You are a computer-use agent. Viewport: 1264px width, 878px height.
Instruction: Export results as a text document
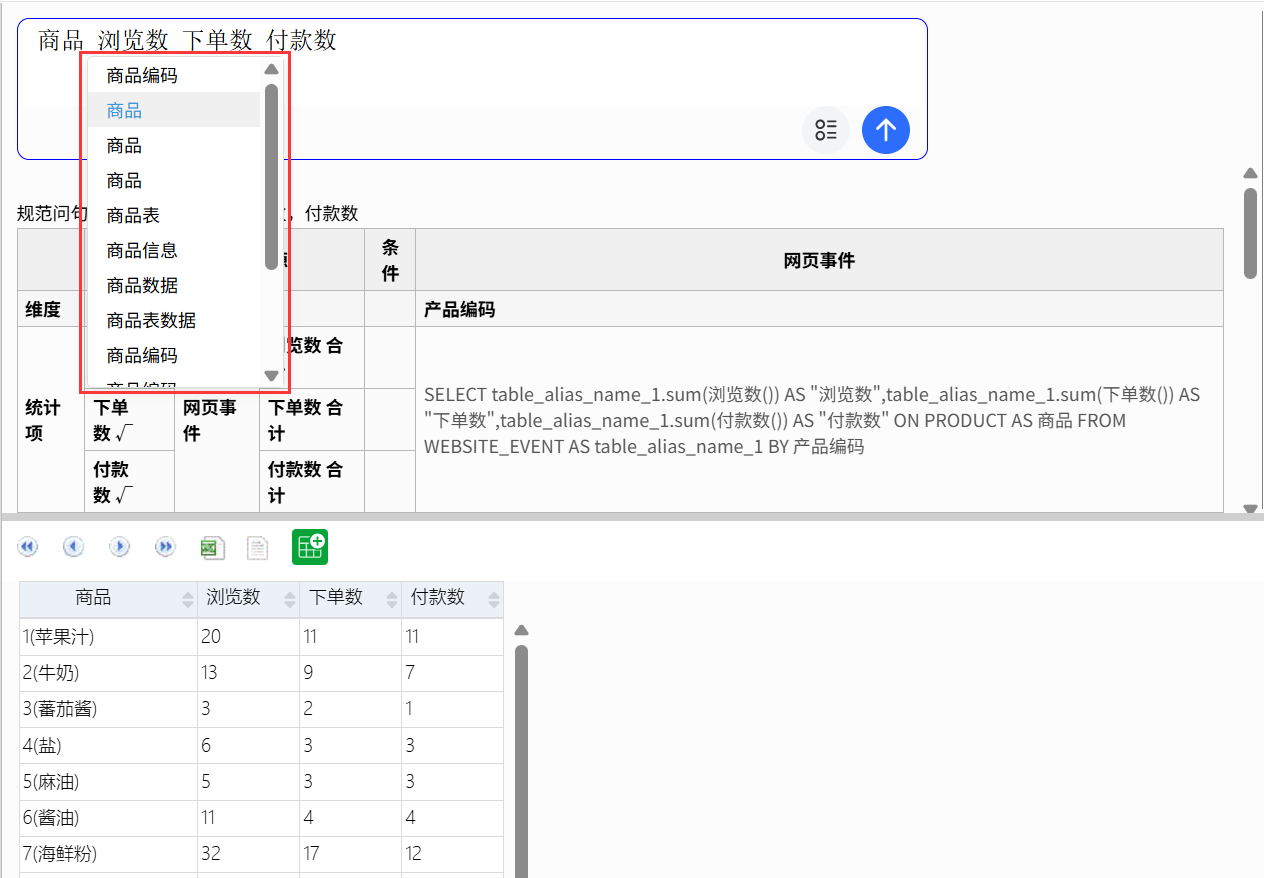(x=258, y=547)
